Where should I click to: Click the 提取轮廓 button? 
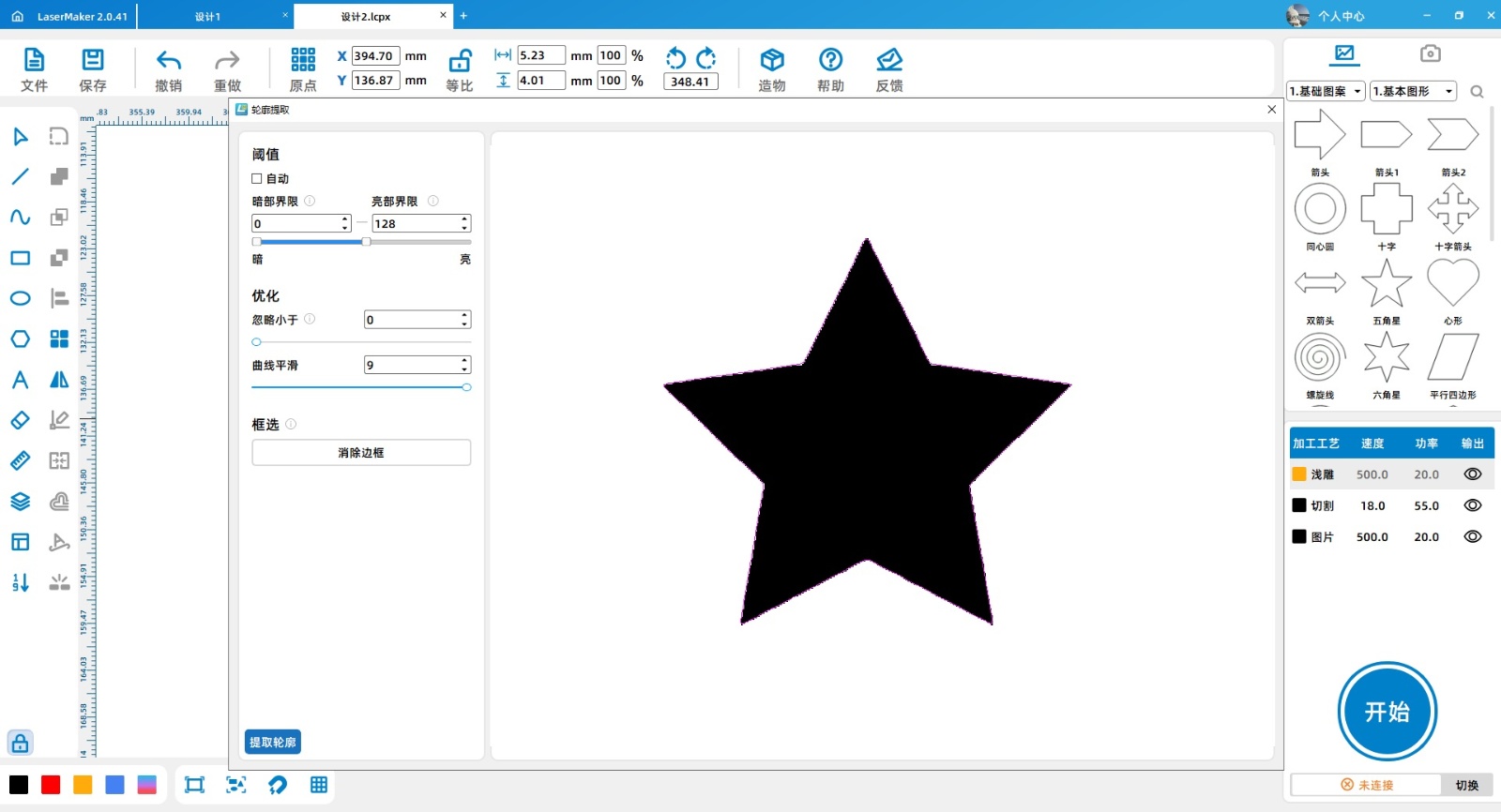pos(273,742)
